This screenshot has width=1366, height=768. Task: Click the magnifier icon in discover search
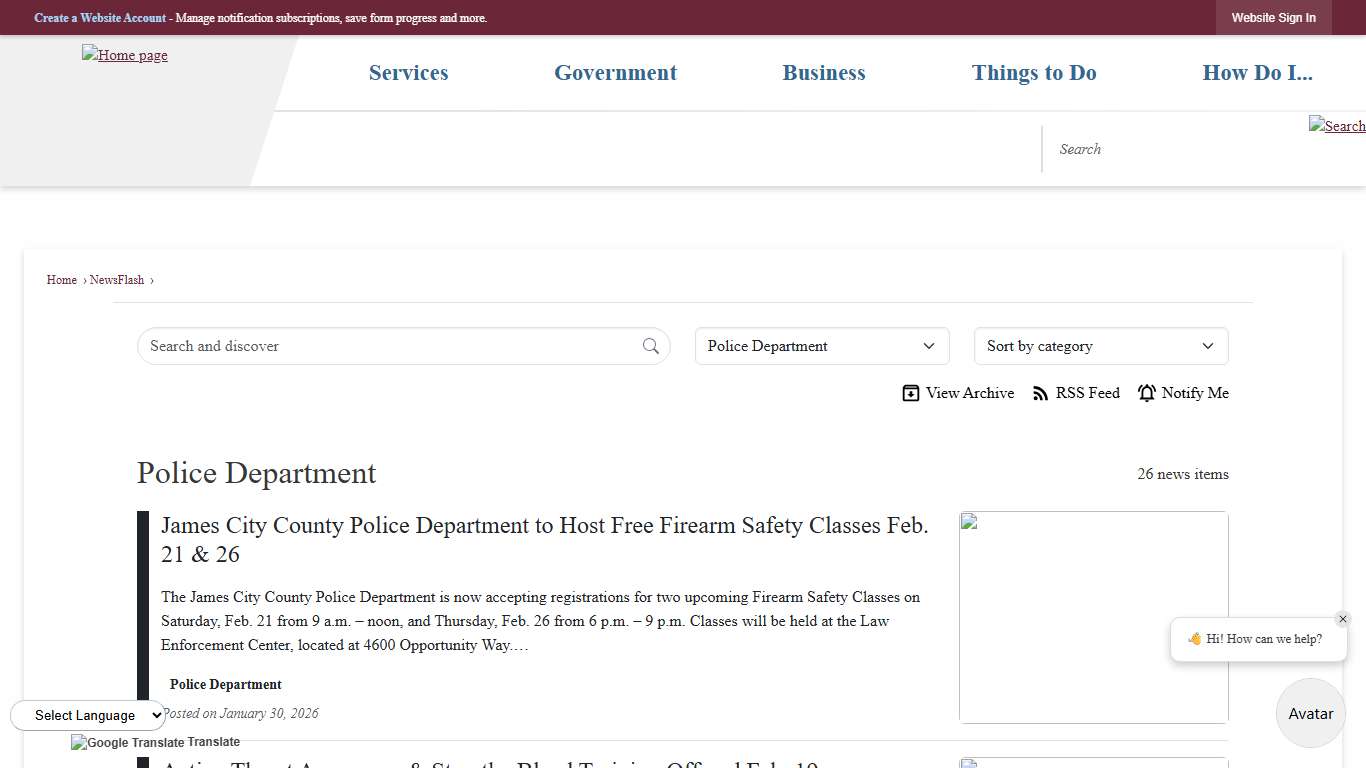651,346
